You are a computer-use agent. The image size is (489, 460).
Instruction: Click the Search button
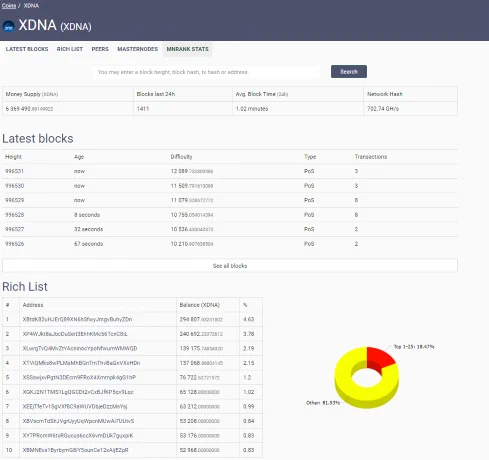pos(349,71)
